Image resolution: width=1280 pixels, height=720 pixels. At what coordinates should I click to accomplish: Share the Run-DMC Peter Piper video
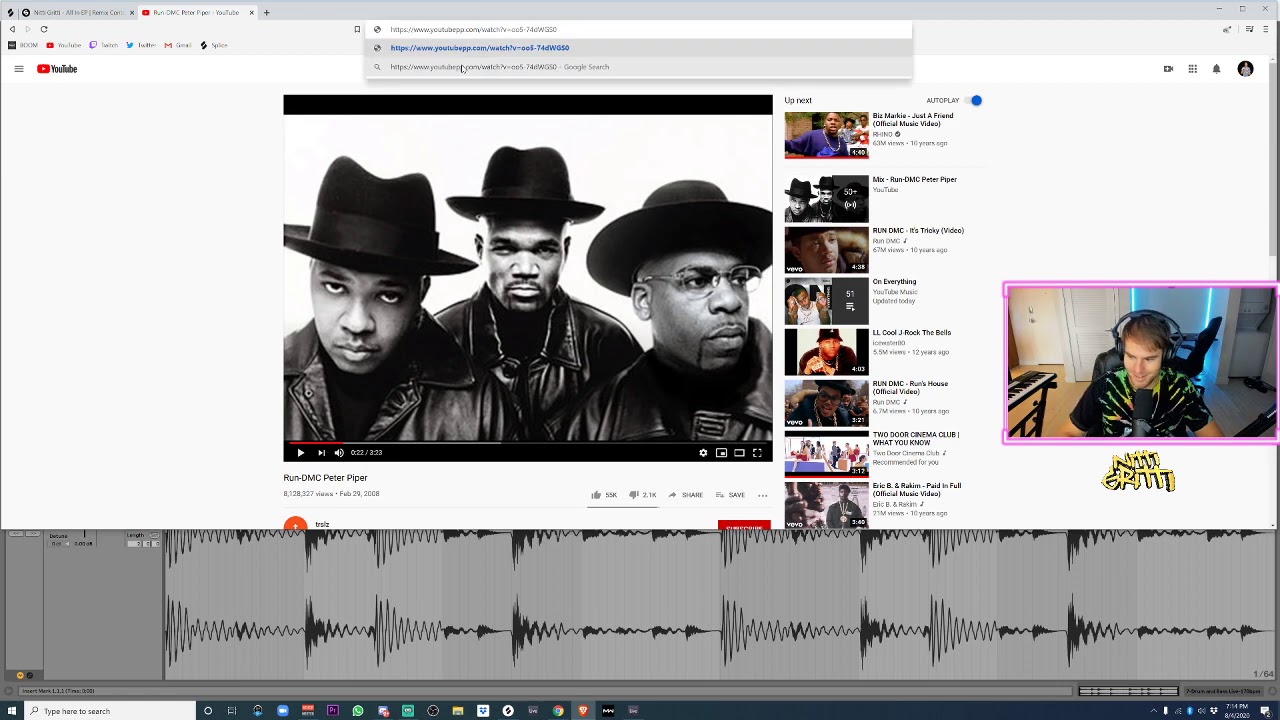686,495
